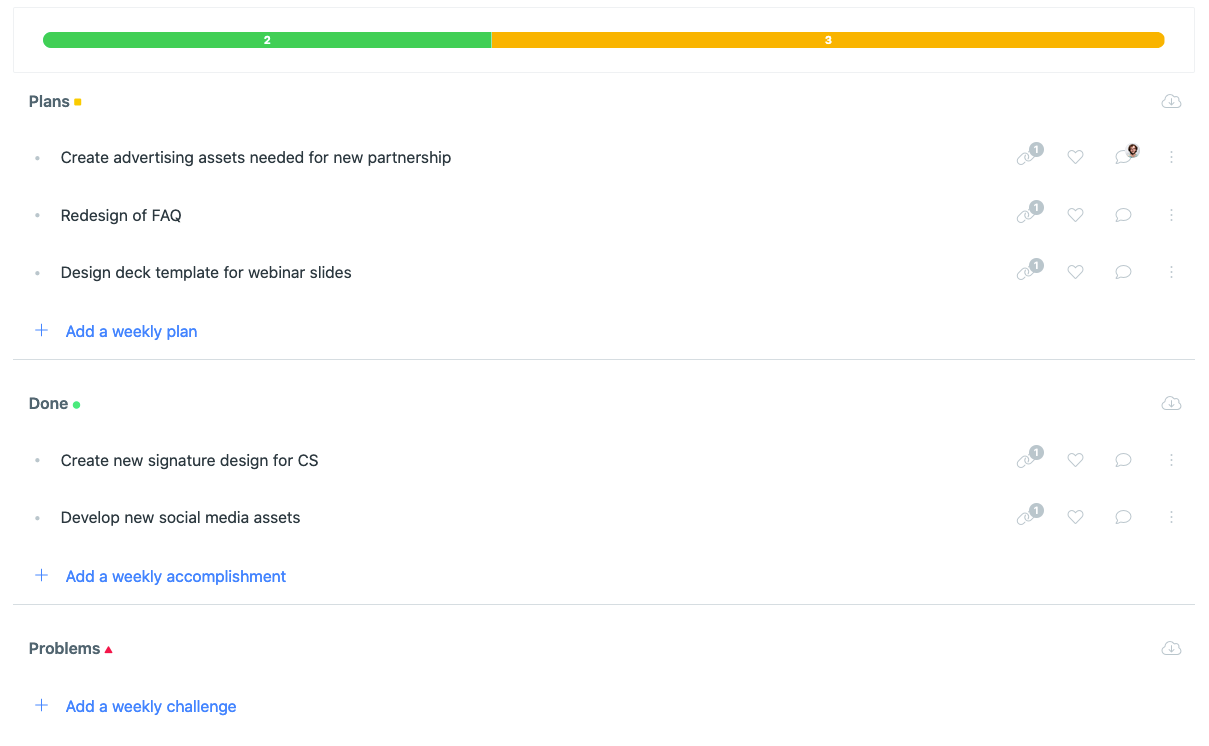Image resolution: width=1209 pixels, height=746 pixels.
Task: Heart the Design deck template item
Action: click(x=1075, y=272)
